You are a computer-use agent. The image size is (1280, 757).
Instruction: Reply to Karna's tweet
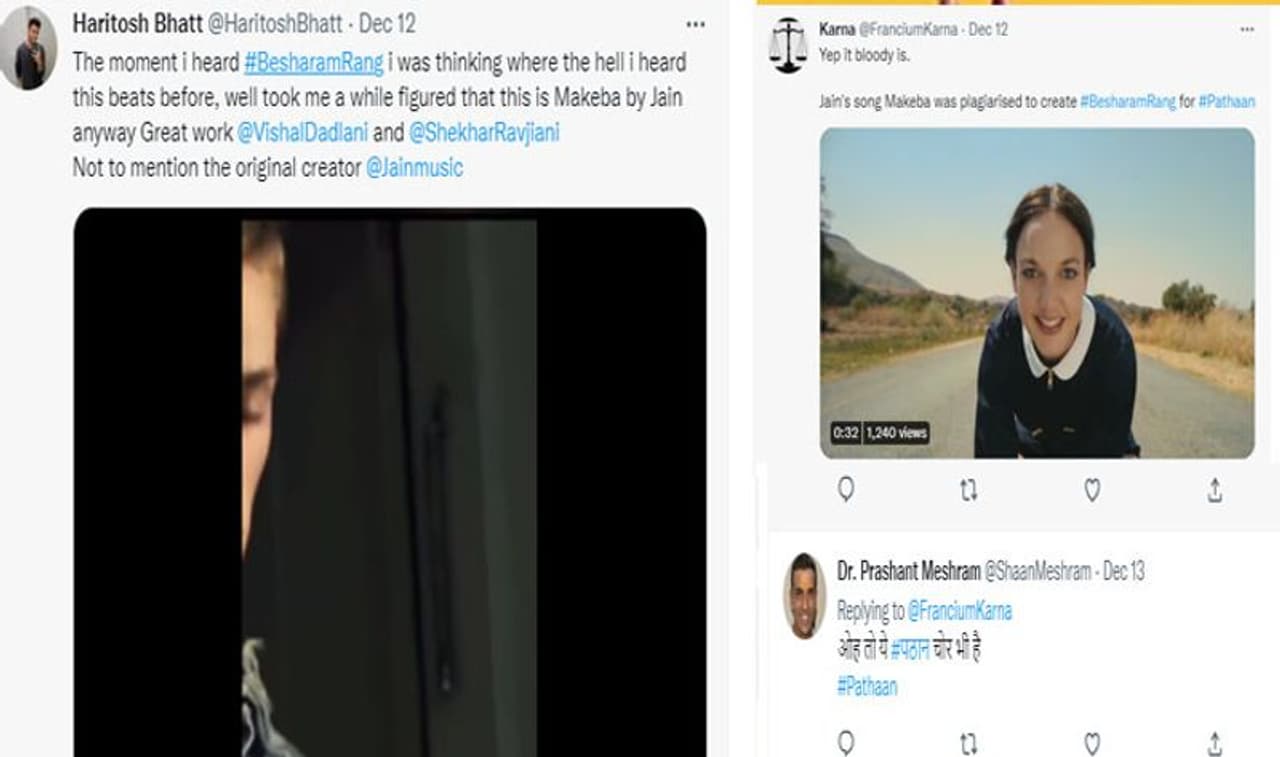pyautogui.click(x=846, y=490)
